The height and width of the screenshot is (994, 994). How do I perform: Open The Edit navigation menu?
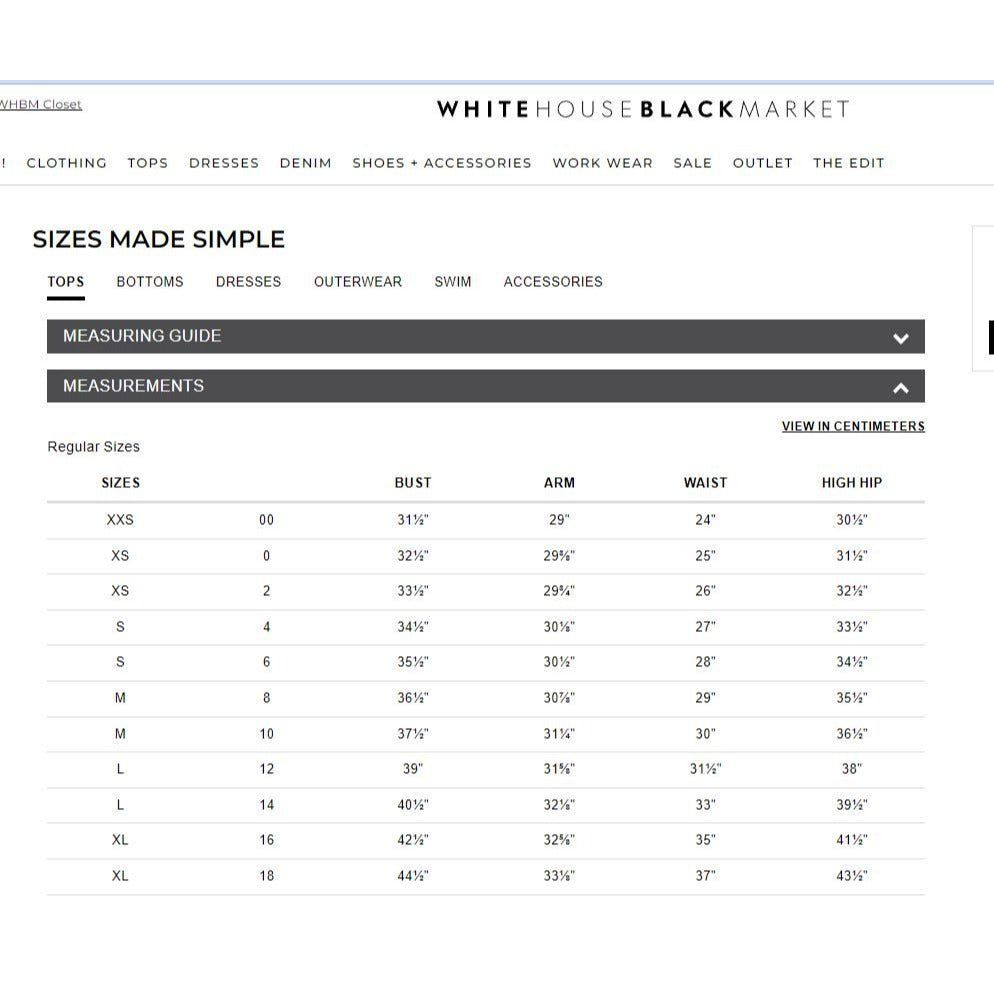click(x=848, y=163)
